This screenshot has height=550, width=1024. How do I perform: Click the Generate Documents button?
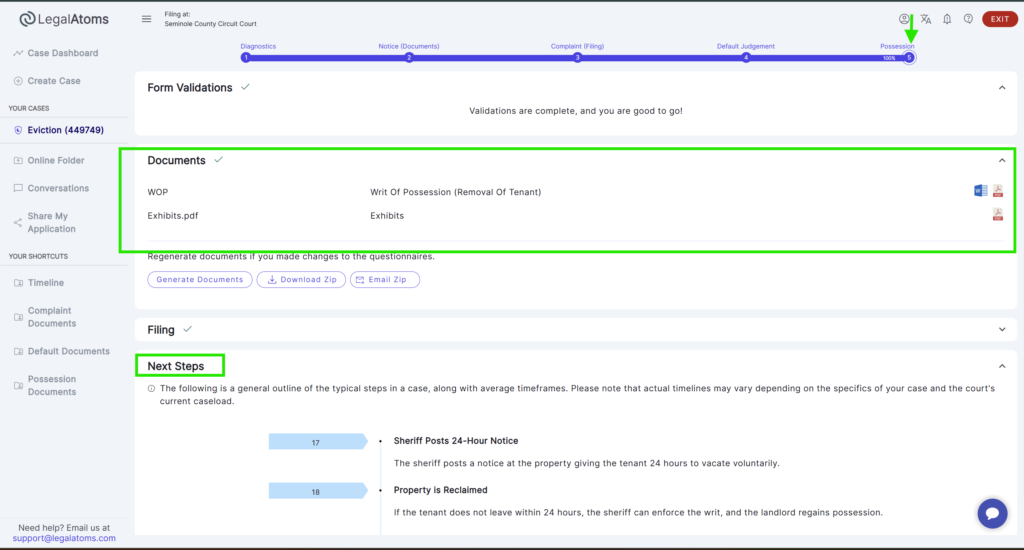click(x=199, y=280)
